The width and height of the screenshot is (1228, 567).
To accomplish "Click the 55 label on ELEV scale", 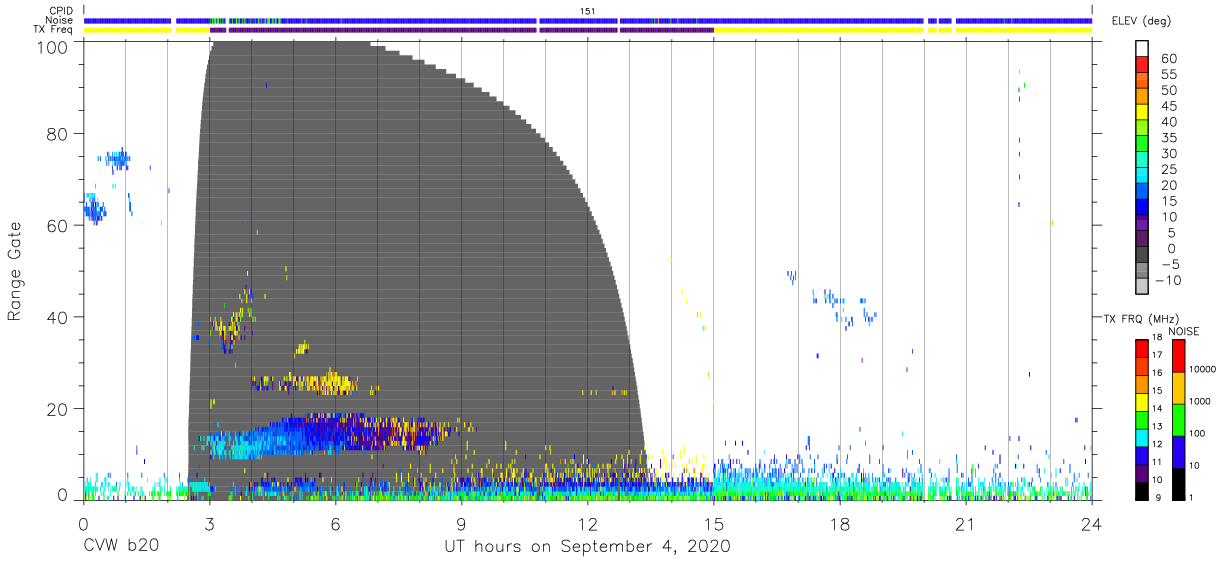I will (1169, 75).
